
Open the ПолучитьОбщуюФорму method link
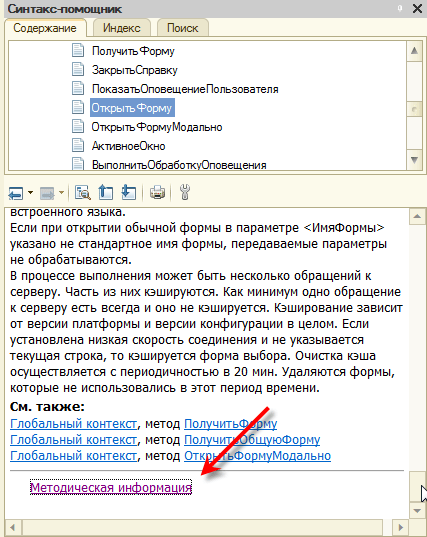pos(252,440)
